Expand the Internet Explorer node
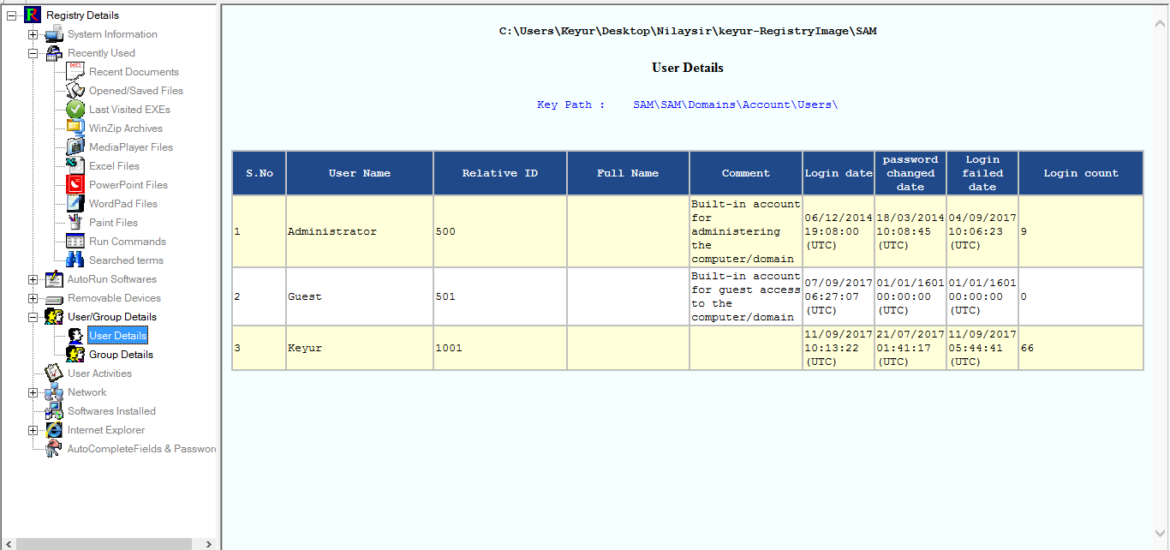1170x550 pixels. pyautogui.click(x=33, y=430)
